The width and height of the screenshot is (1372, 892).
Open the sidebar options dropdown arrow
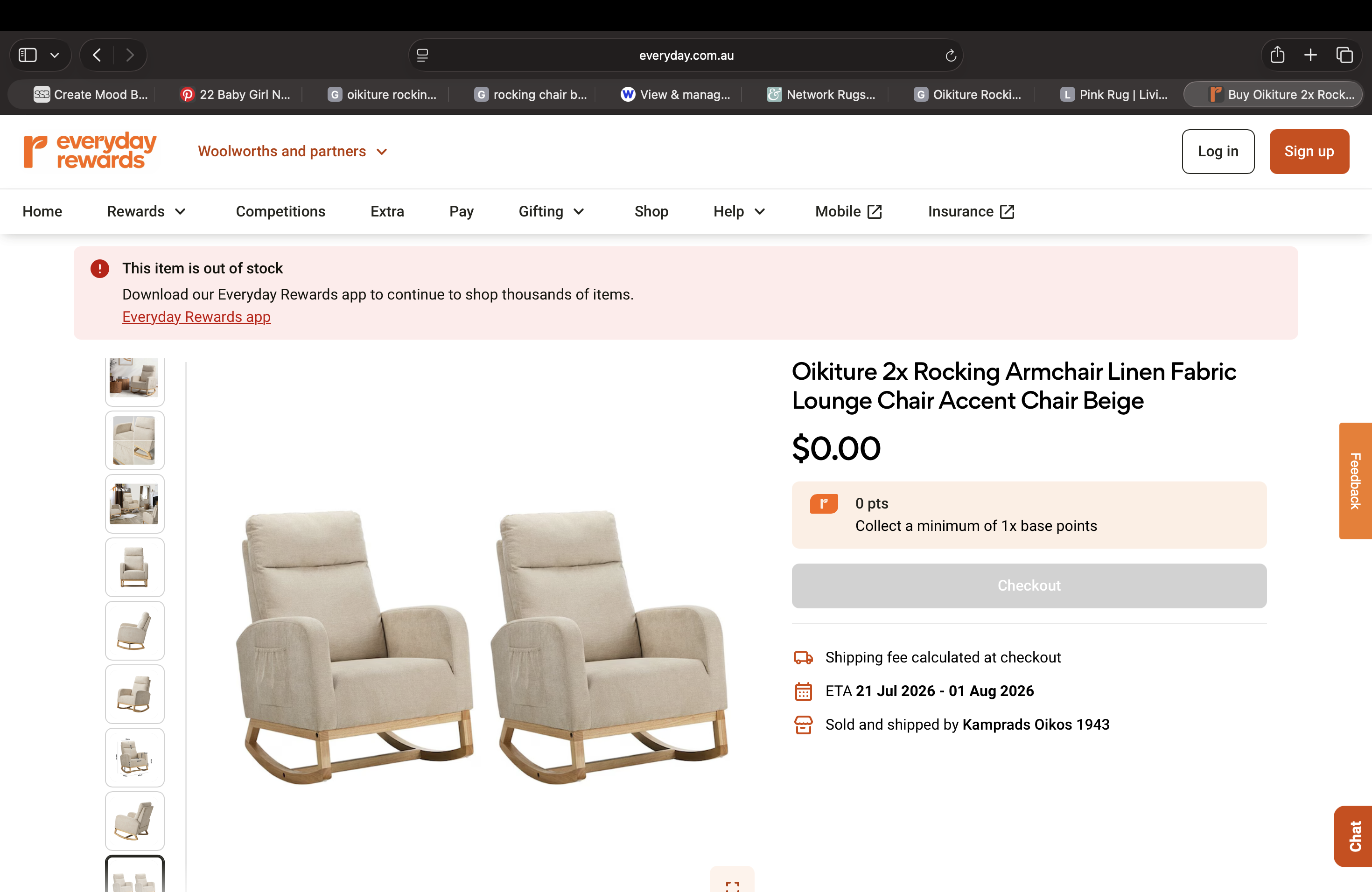click(x=55, y=56)
